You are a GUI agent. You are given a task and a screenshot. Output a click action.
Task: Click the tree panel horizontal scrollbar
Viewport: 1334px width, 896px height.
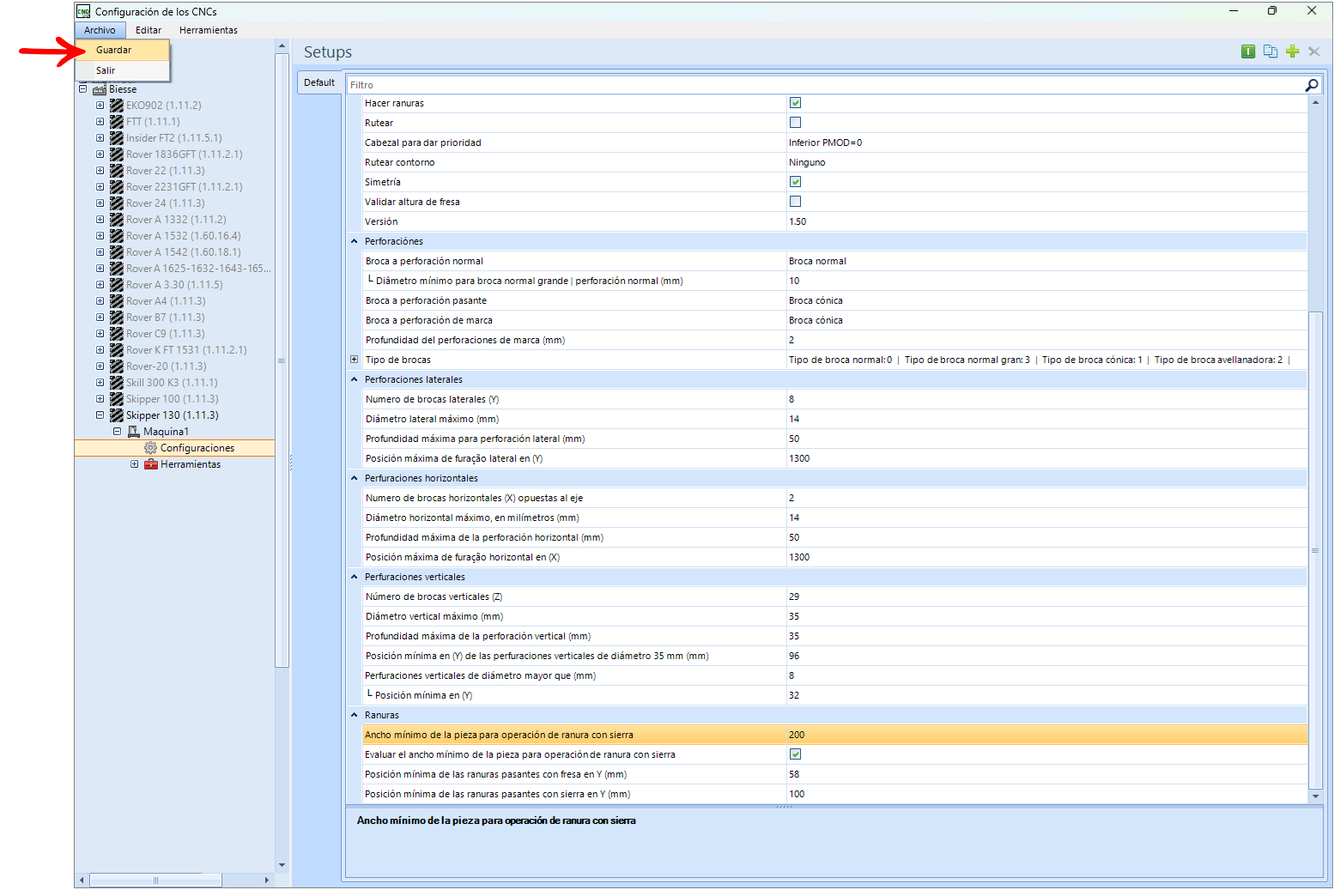(x=155, y=880)
